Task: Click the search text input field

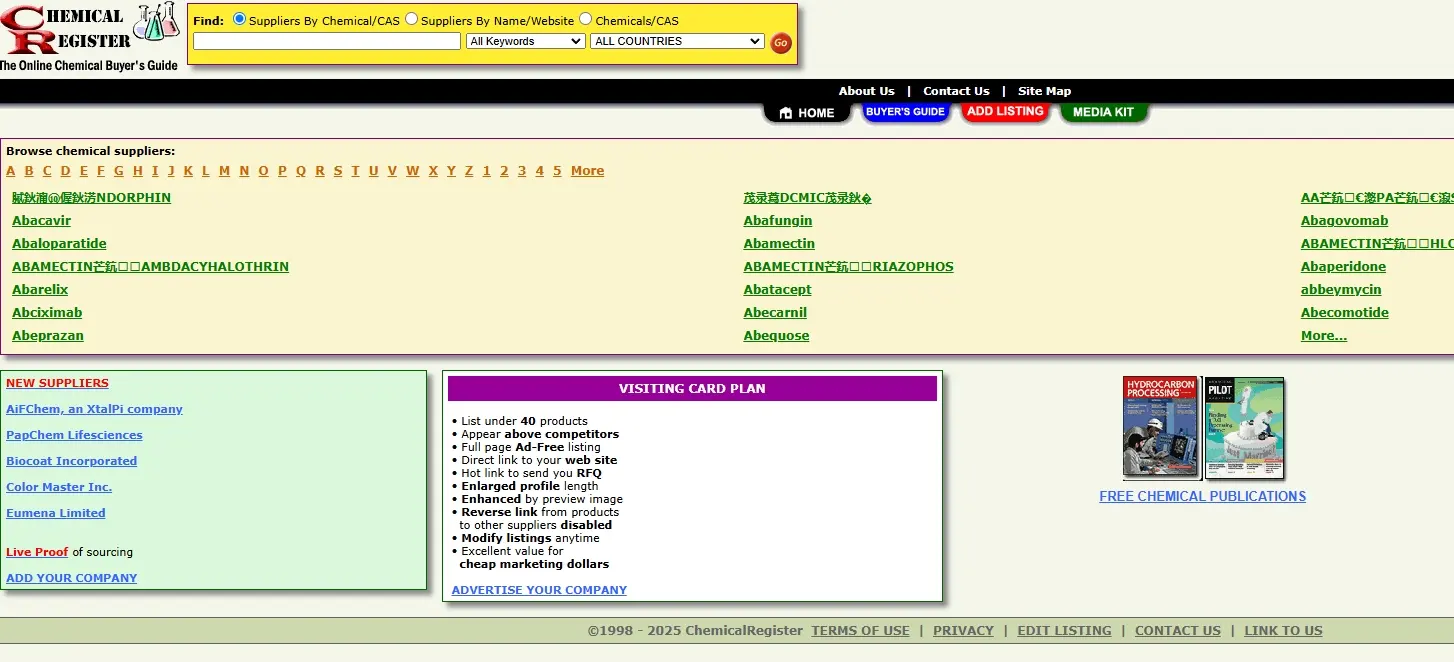Action: point(326,41)
